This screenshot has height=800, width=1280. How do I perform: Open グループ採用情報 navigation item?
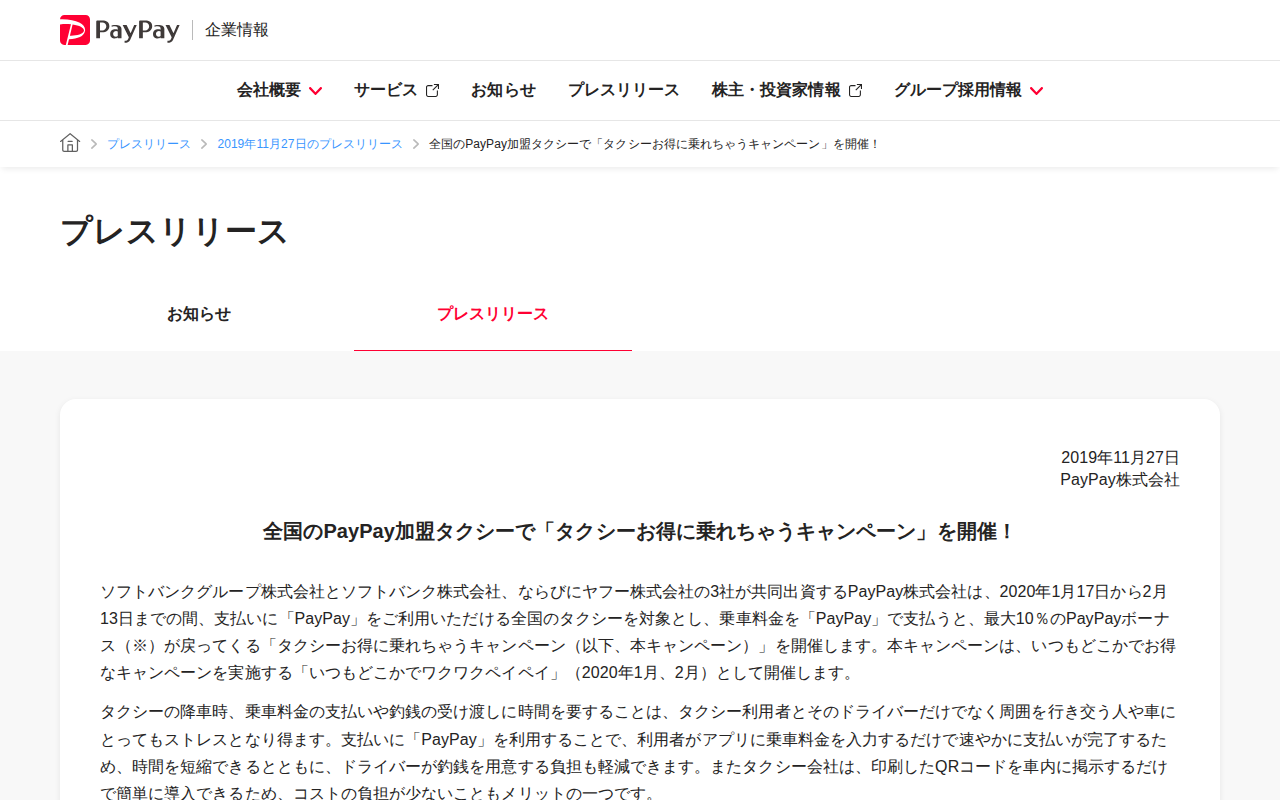968,90
